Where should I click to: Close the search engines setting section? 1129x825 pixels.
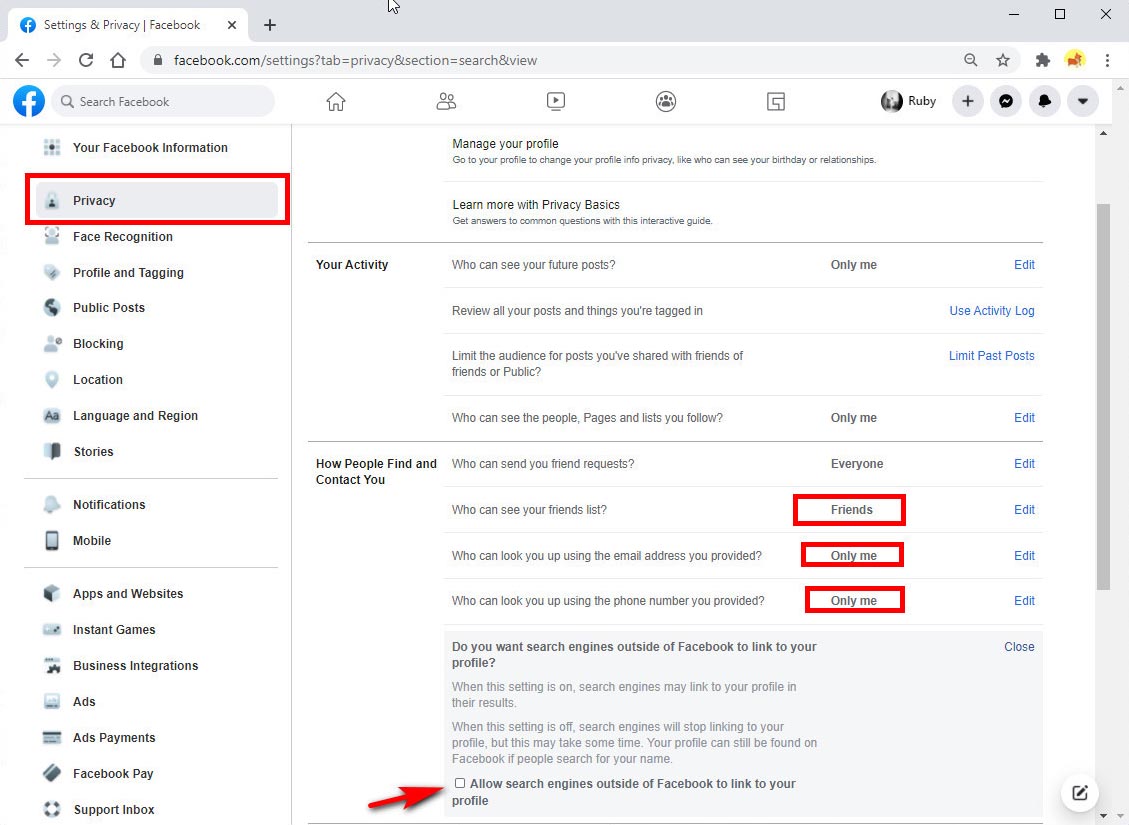click(1019, 646)
